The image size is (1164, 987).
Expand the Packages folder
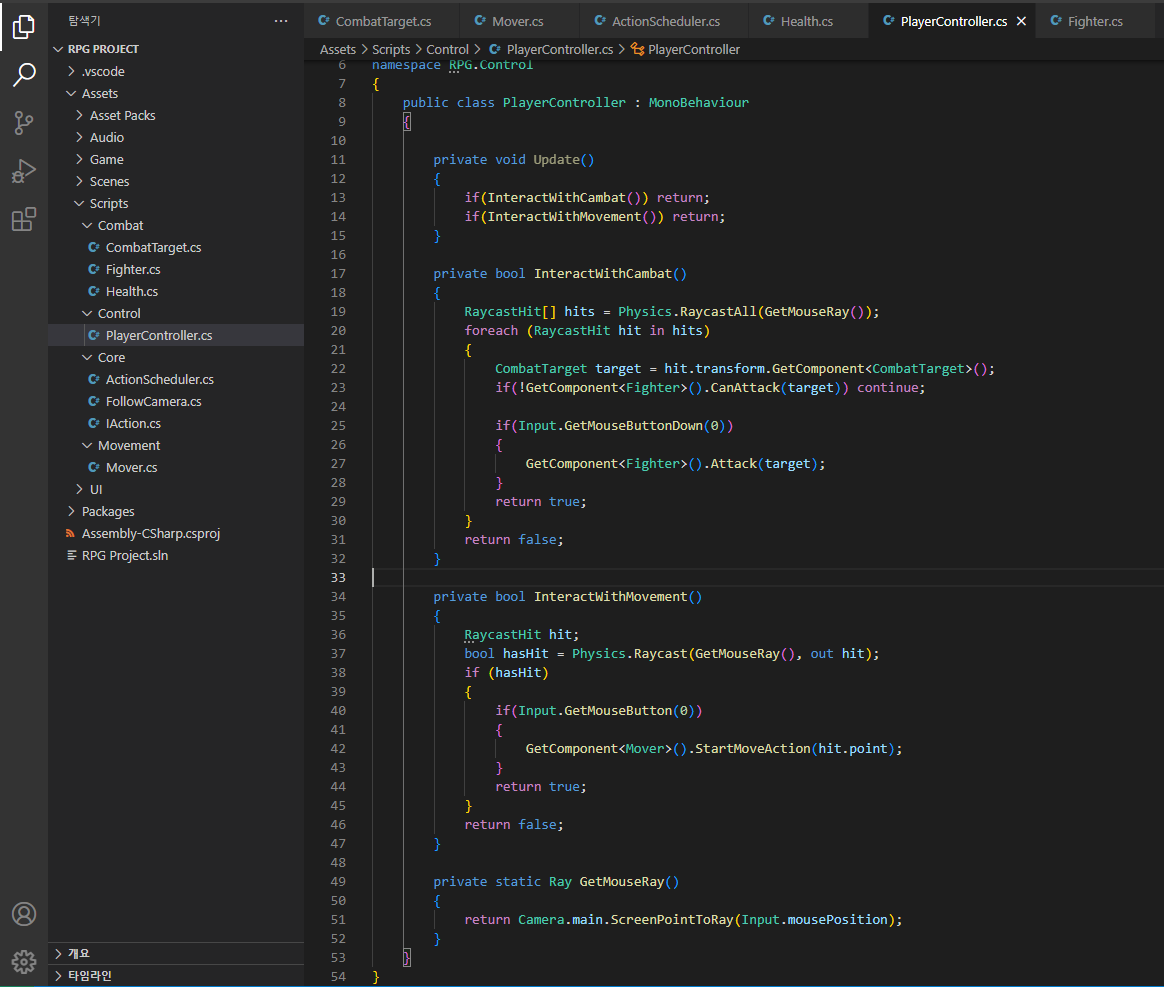108,511
